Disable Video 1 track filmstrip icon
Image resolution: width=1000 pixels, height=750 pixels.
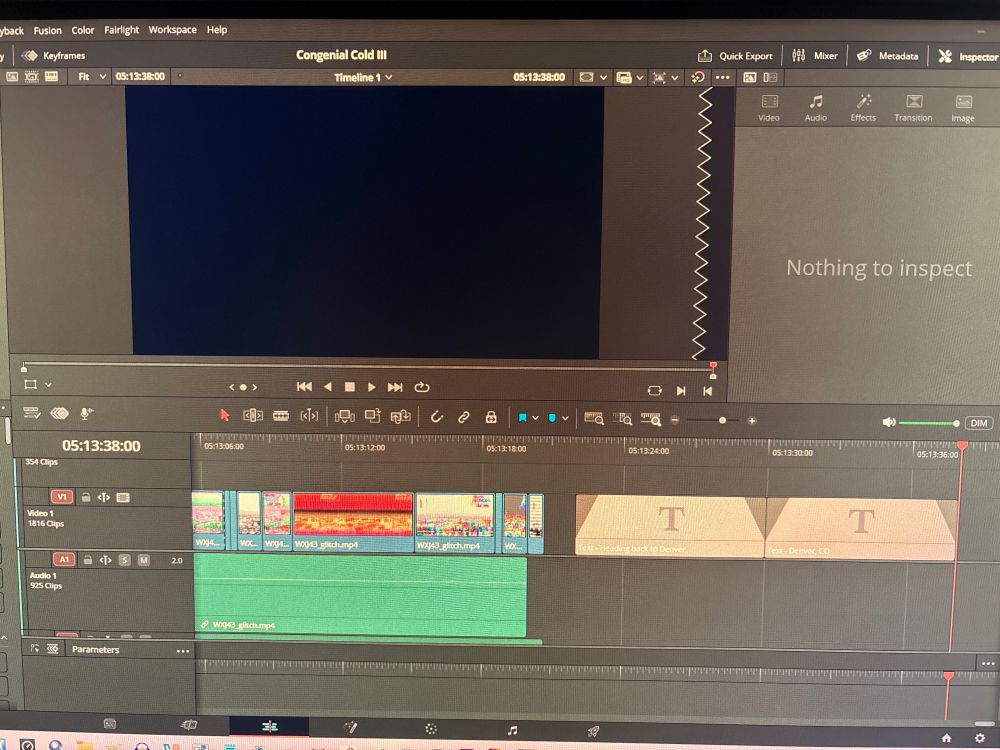(x=123, y=497)
